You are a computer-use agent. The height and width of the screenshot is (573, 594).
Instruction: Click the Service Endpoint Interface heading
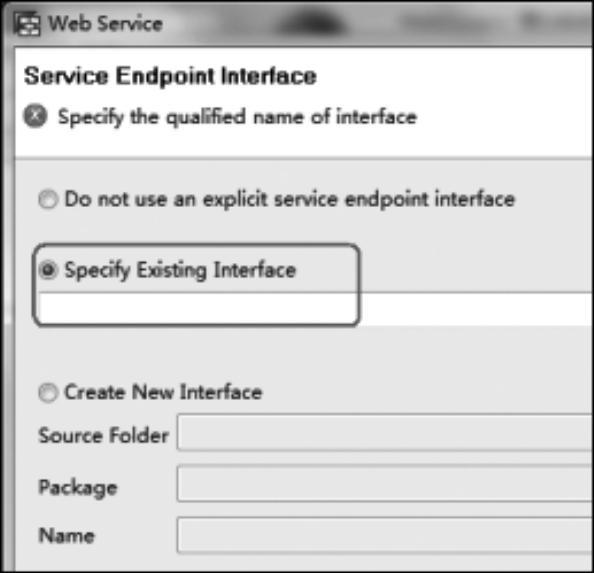point(170,76)
